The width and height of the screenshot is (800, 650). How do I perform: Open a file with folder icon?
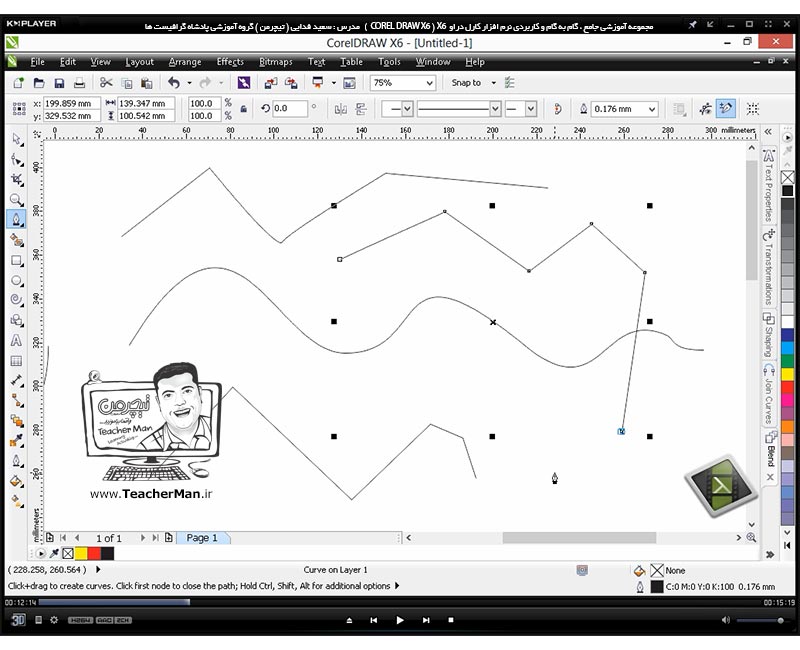click(x=39, y=83)
